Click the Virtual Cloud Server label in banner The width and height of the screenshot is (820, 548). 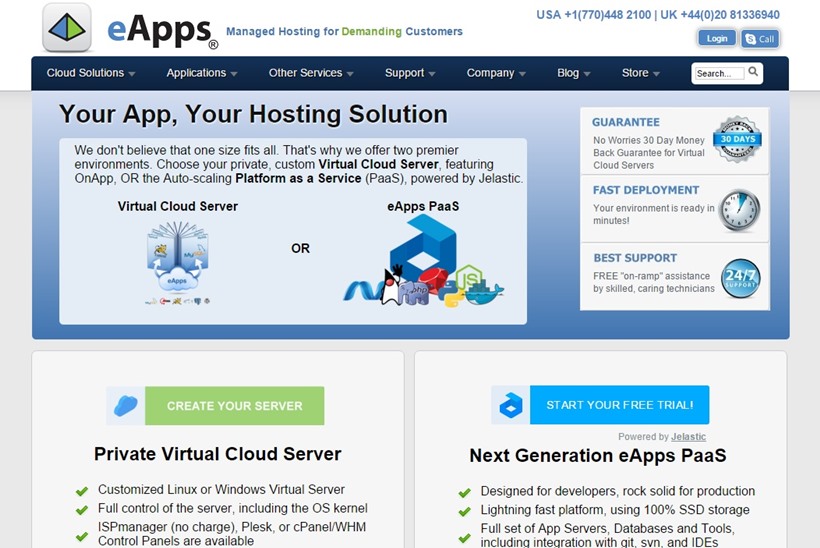tap(178, 207)
